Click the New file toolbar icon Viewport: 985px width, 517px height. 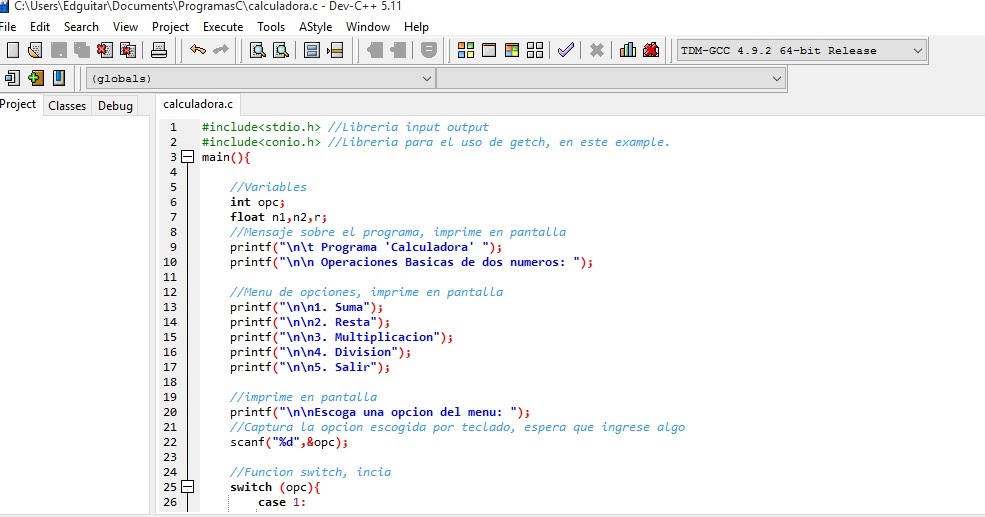(12, 50)
